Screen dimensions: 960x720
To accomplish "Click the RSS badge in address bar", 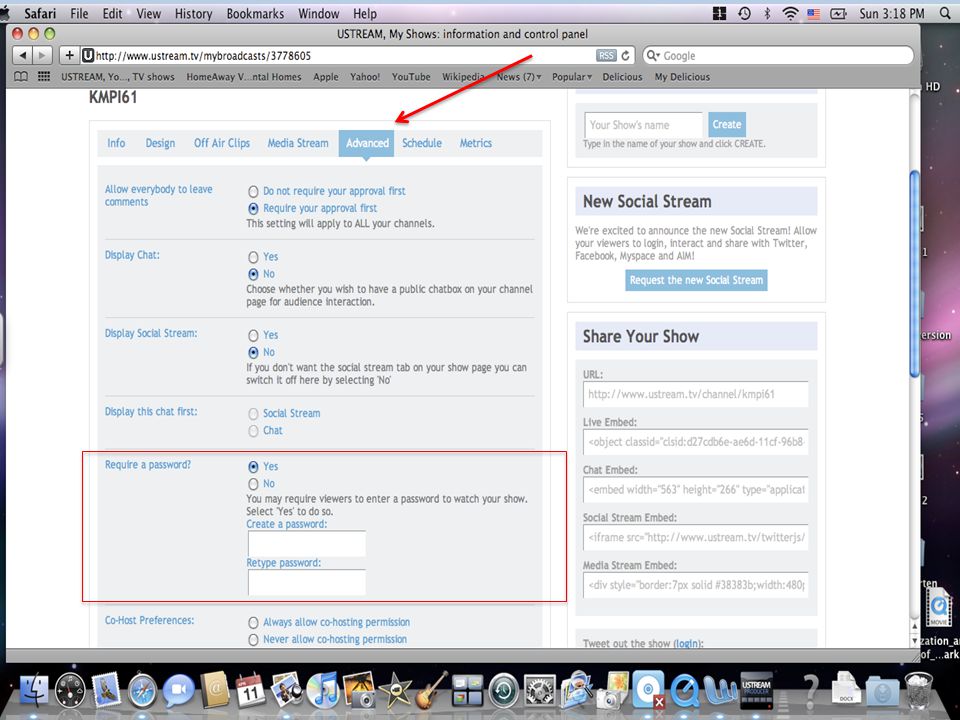I will pos(606,56).
